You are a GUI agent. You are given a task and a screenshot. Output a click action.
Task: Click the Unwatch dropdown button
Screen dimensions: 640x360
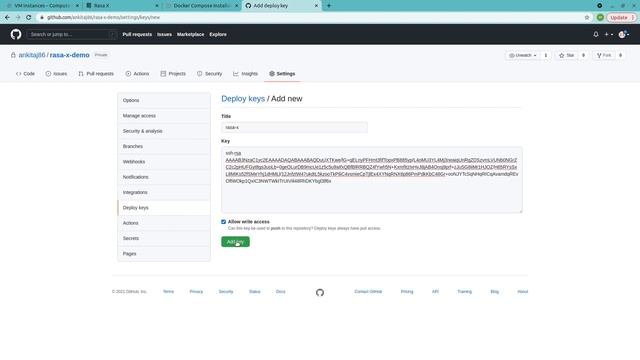coord(522,55)
